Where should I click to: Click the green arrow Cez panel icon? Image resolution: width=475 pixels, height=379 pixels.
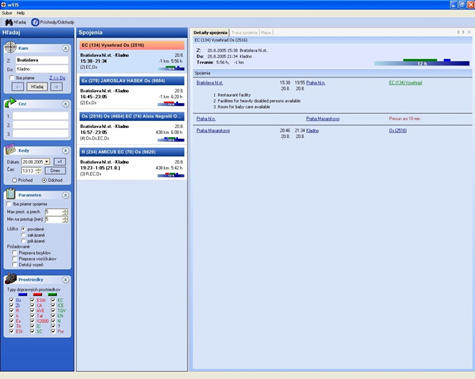click(x=10, y=103)
